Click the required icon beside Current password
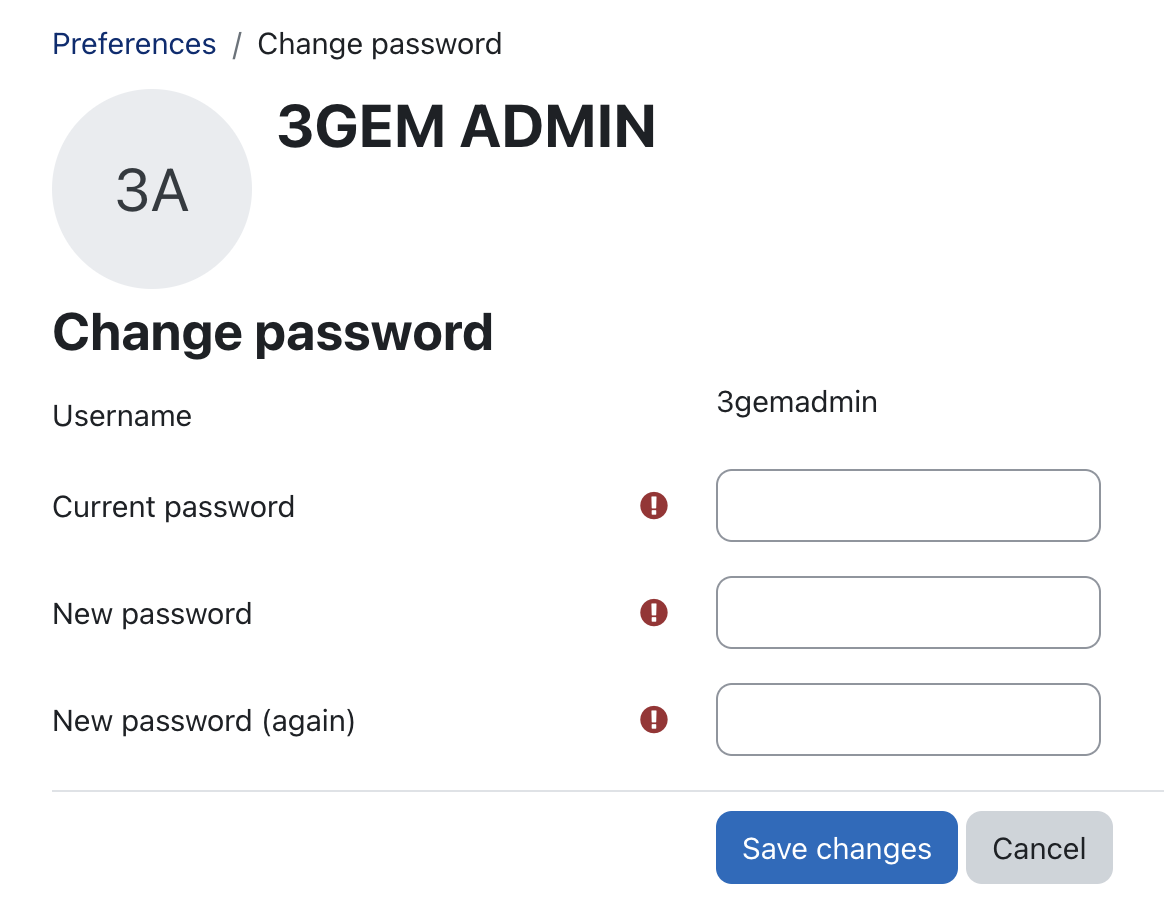 [653, 506]
